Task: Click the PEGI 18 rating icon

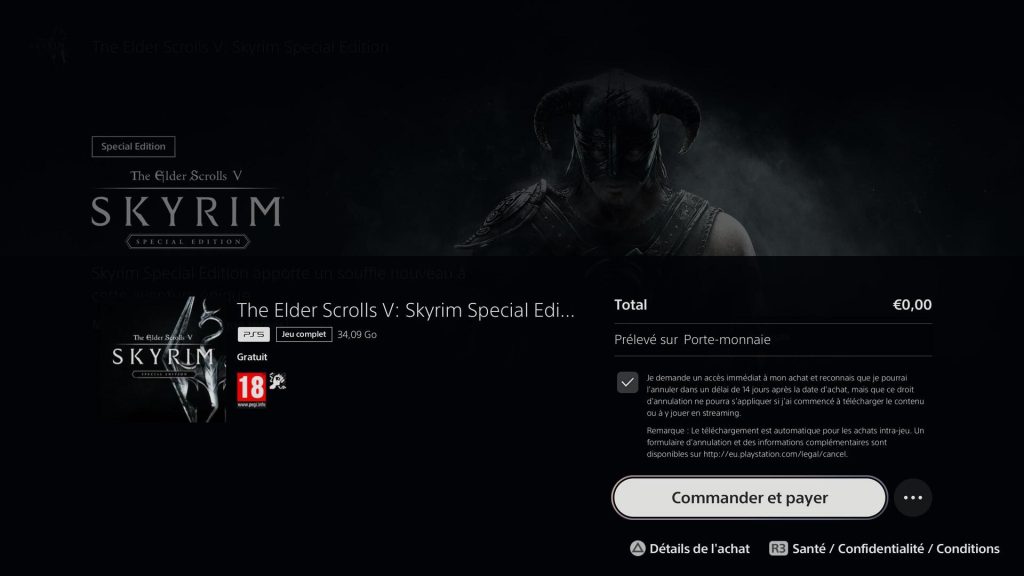Action: tap(251, 390)
